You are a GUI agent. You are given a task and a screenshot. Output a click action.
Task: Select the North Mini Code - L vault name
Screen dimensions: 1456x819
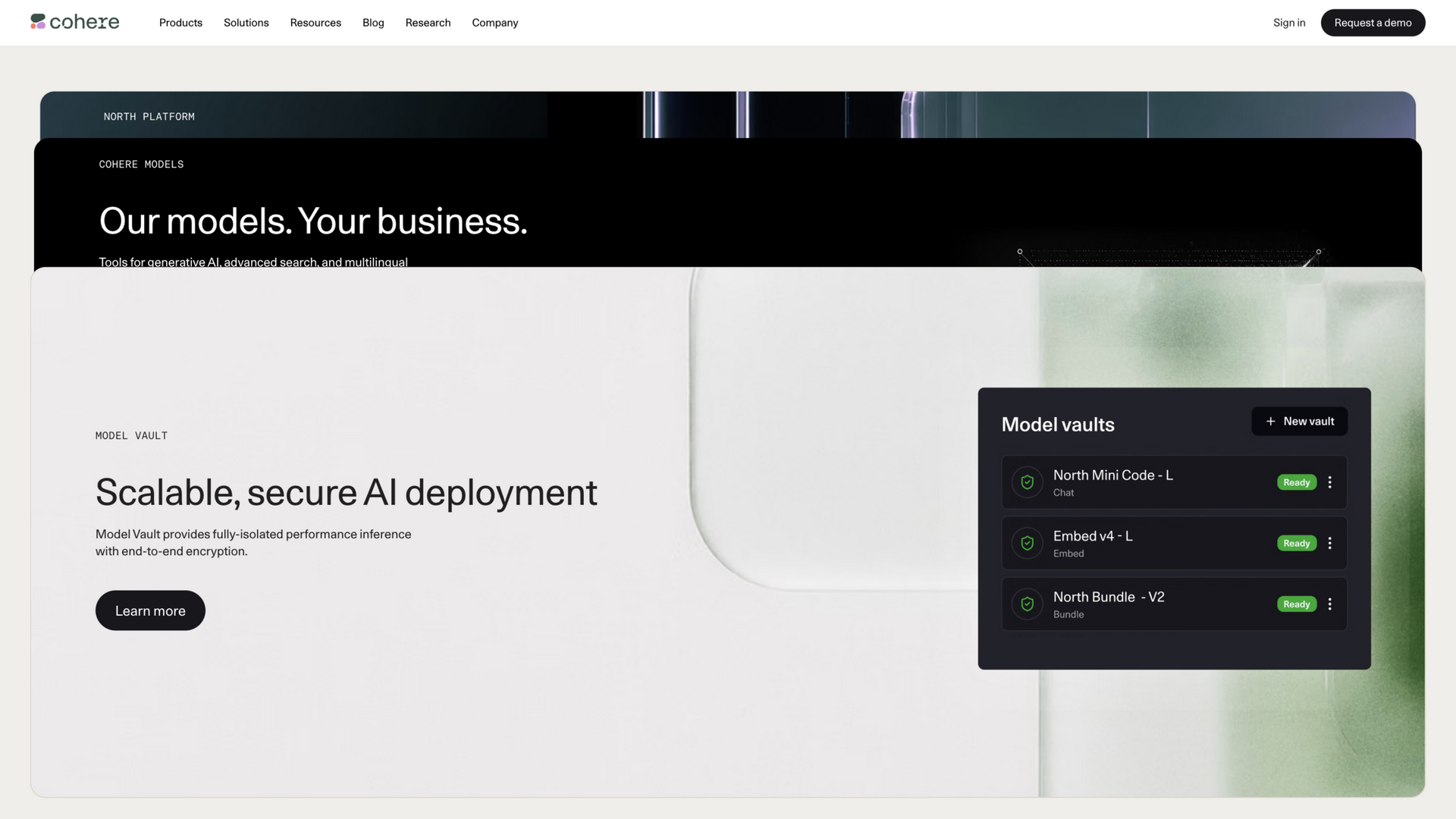pos(1112,475)
